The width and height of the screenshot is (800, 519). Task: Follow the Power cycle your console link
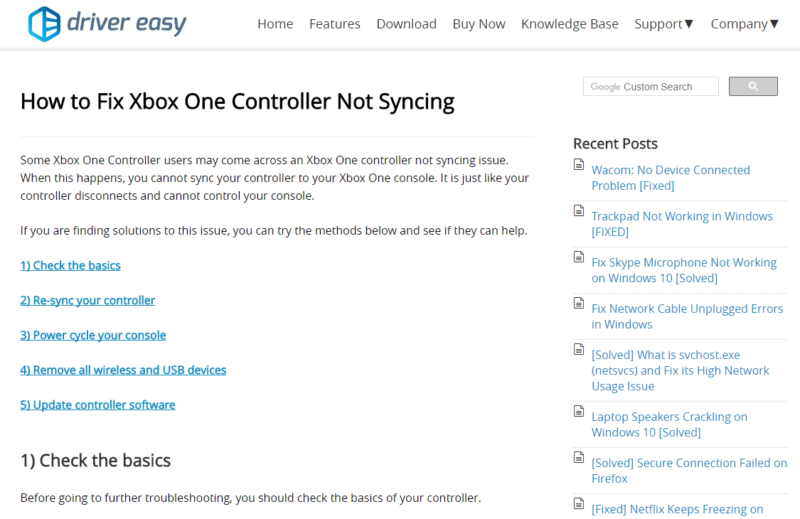[x=93, y=335]
